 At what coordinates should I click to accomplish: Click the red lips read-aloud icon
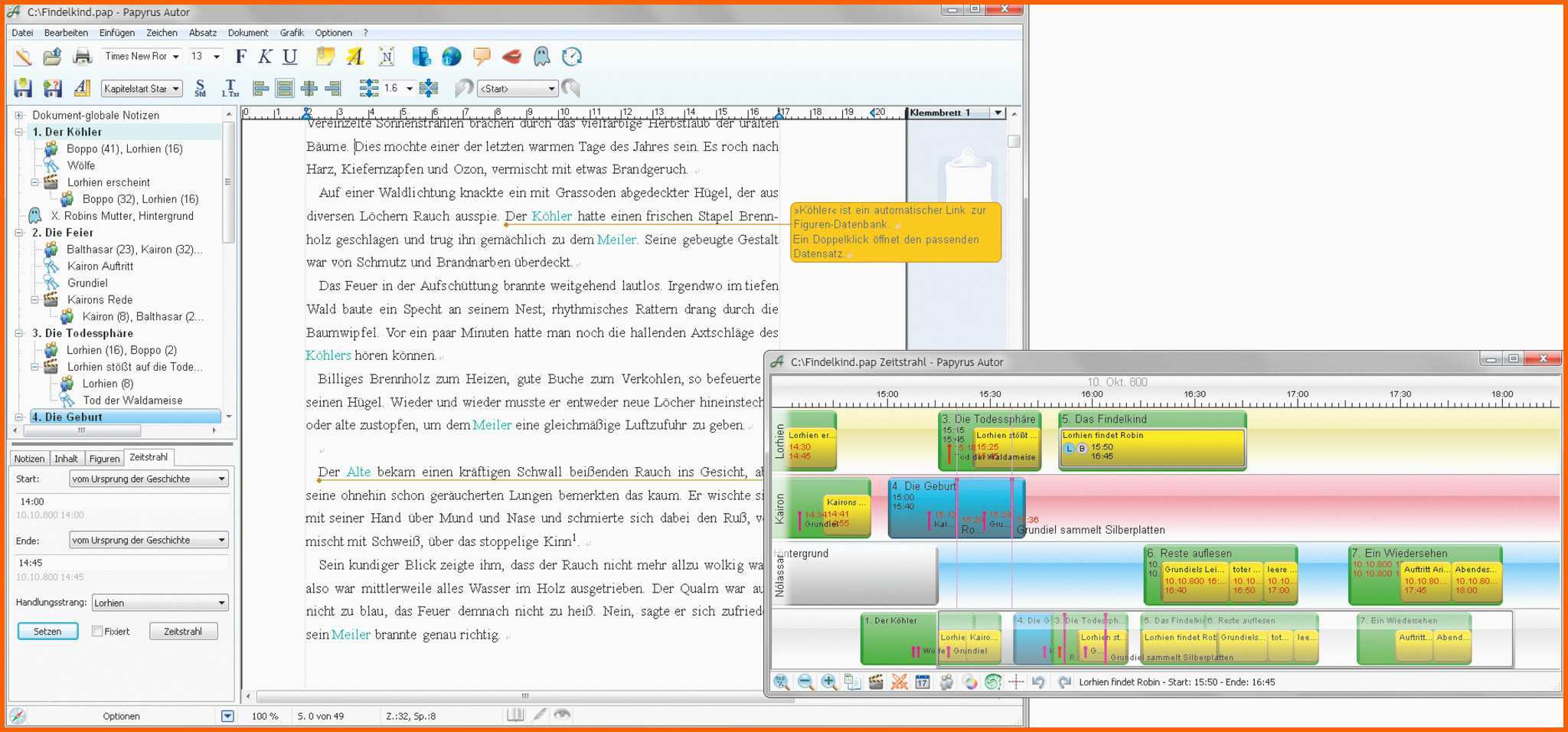[511, 57]
